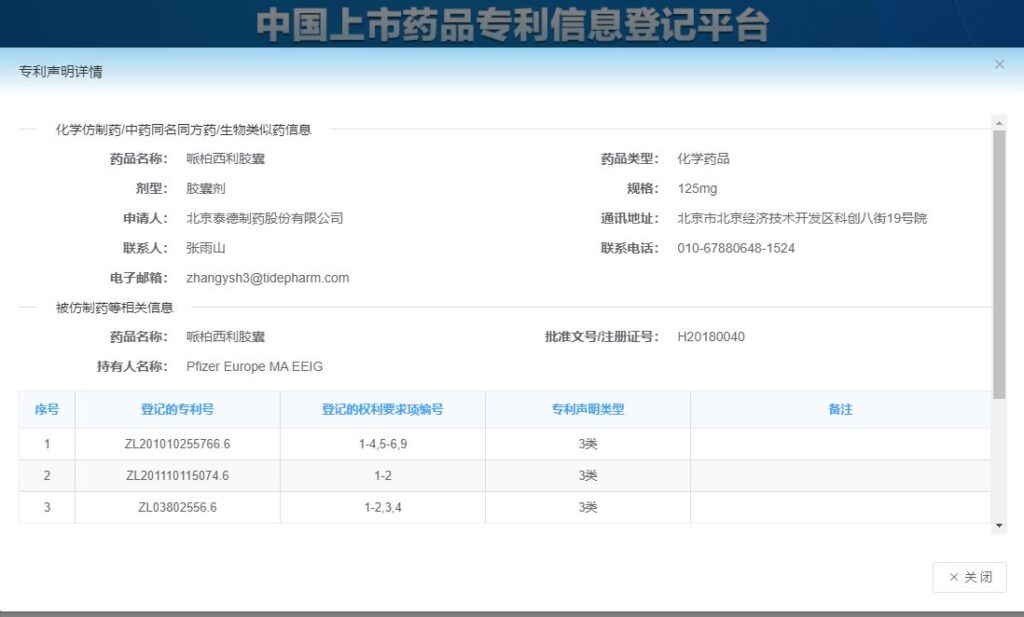1024x617 pixels.
Task: Close dialog with the X icon at top right
Action: coord(999,65)
